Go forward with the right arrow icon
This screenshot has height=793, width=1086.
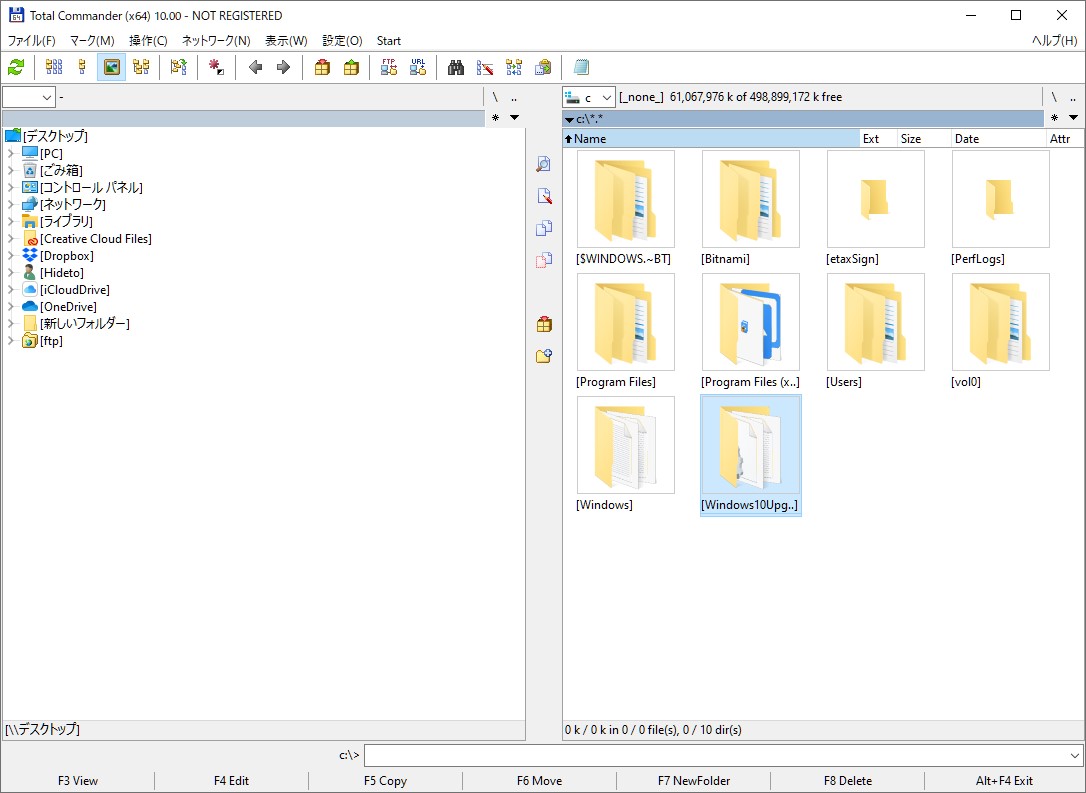(283, 67)
